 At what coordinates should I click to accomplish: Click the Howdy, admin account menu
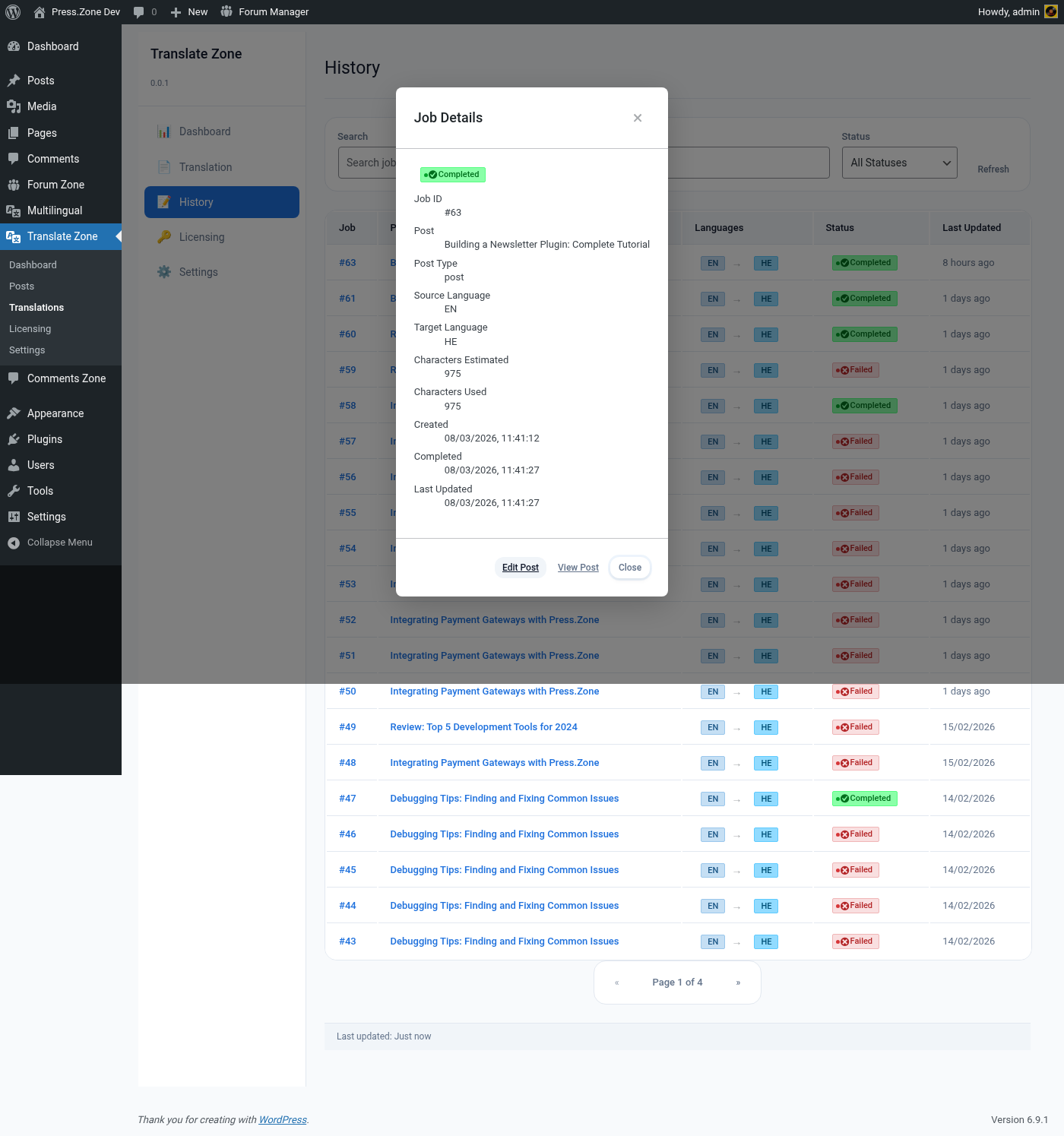[1018, 12]
